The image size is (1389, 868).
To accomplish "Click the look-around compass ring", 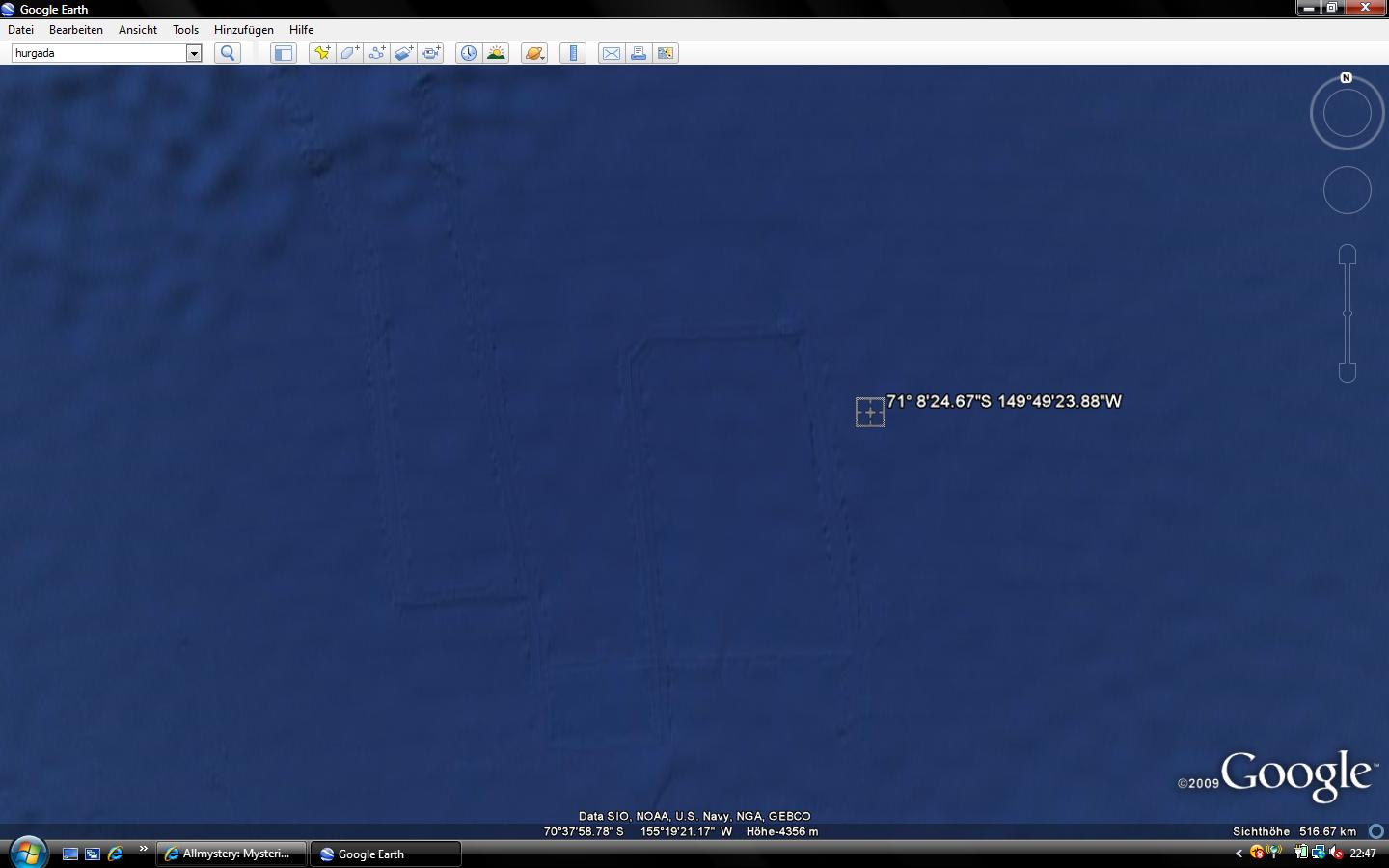I will point(1347,113).
